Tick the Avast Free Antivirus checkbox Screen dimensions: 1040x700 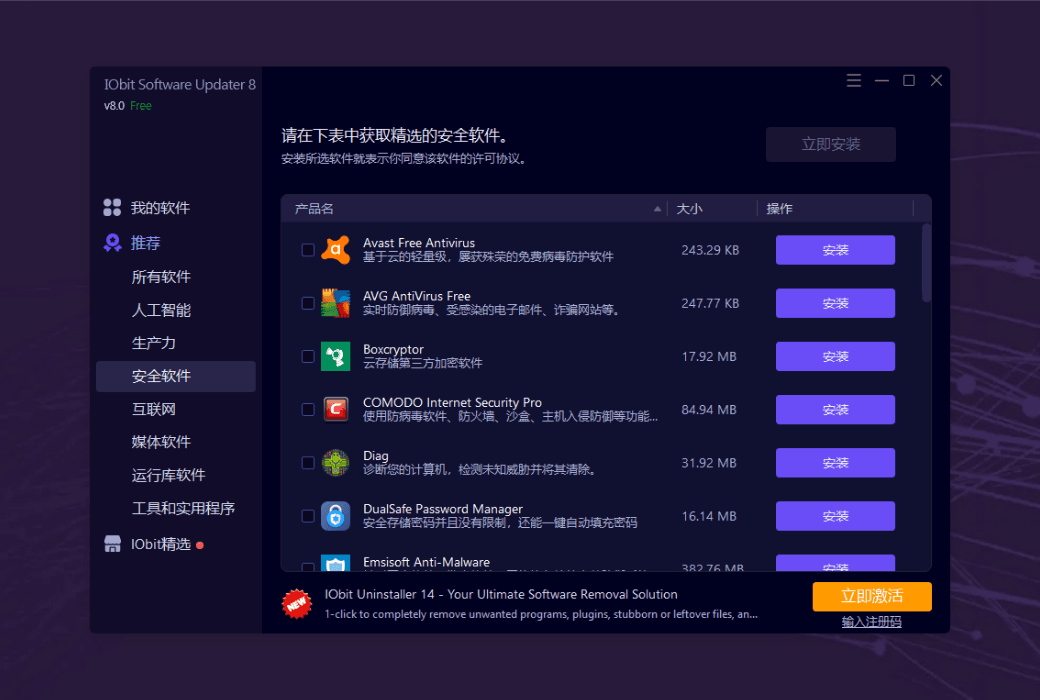coord(308,250)
